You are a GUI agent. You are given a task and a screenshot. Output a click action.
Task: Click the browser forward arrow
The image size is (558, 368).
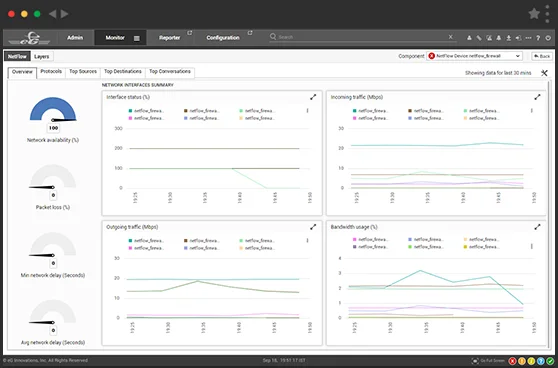tap(64, 14)
